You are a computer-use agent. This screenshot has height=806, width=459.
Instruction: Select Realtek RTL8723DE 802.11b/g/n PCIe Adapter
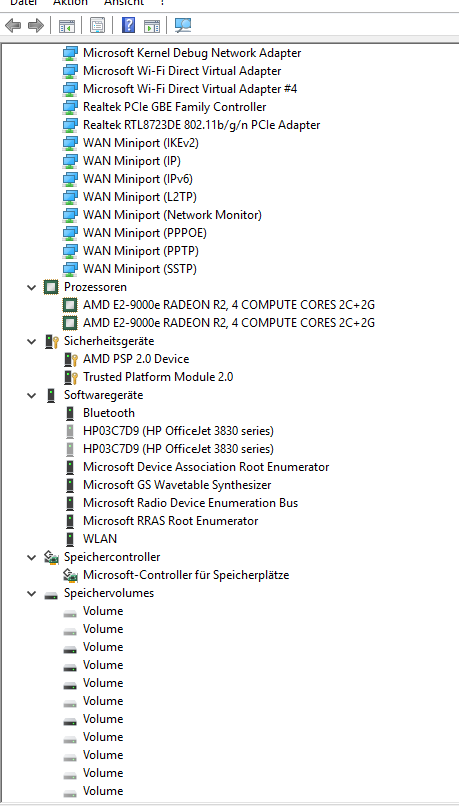pyautogui.click(x=201, y=125)
